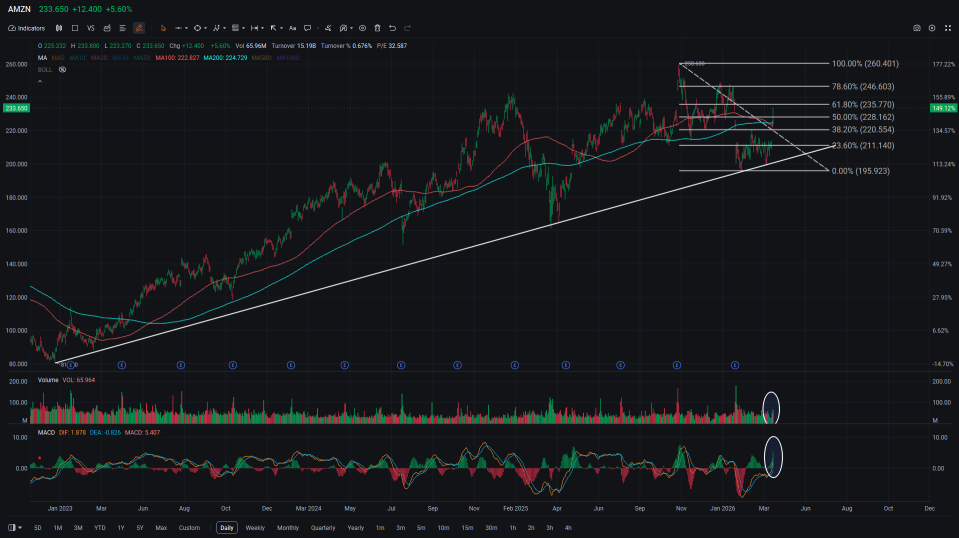Toggle the MA100 moving average line
This screenshot has width=959, height=538.
[x=177, y=57]
